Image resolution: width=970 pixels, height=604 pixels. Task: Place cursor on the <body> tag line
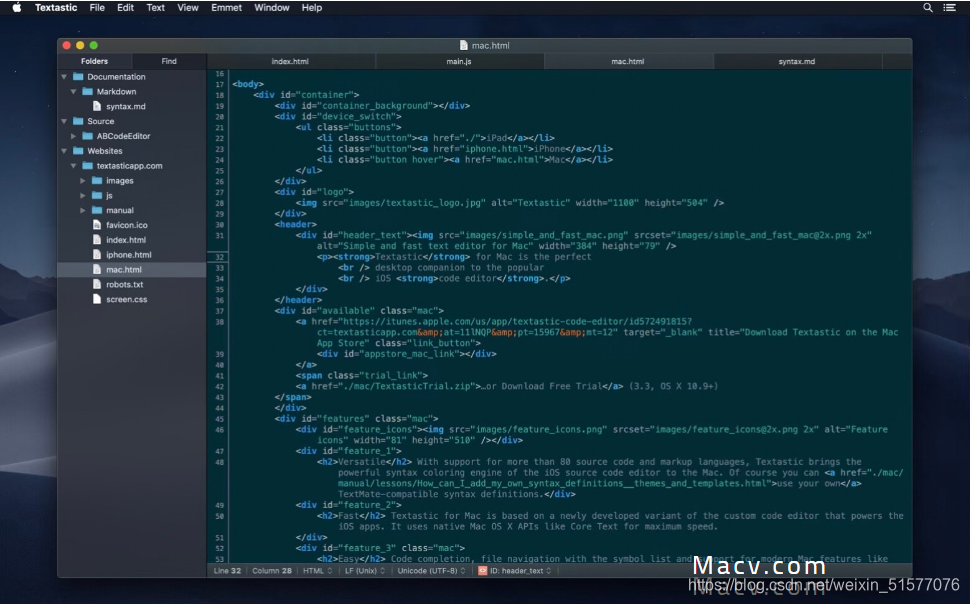[248, 84]
